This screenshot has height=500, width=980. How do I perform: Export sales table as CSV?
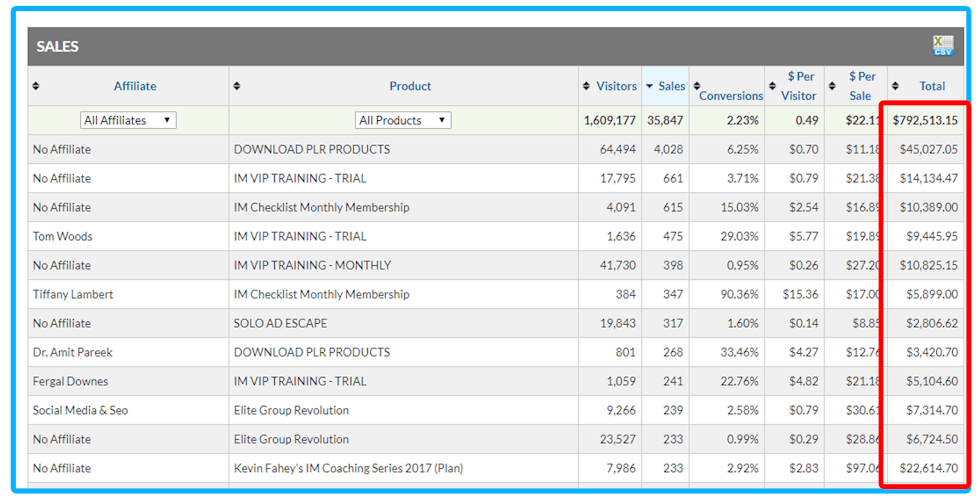click(942, 46)
